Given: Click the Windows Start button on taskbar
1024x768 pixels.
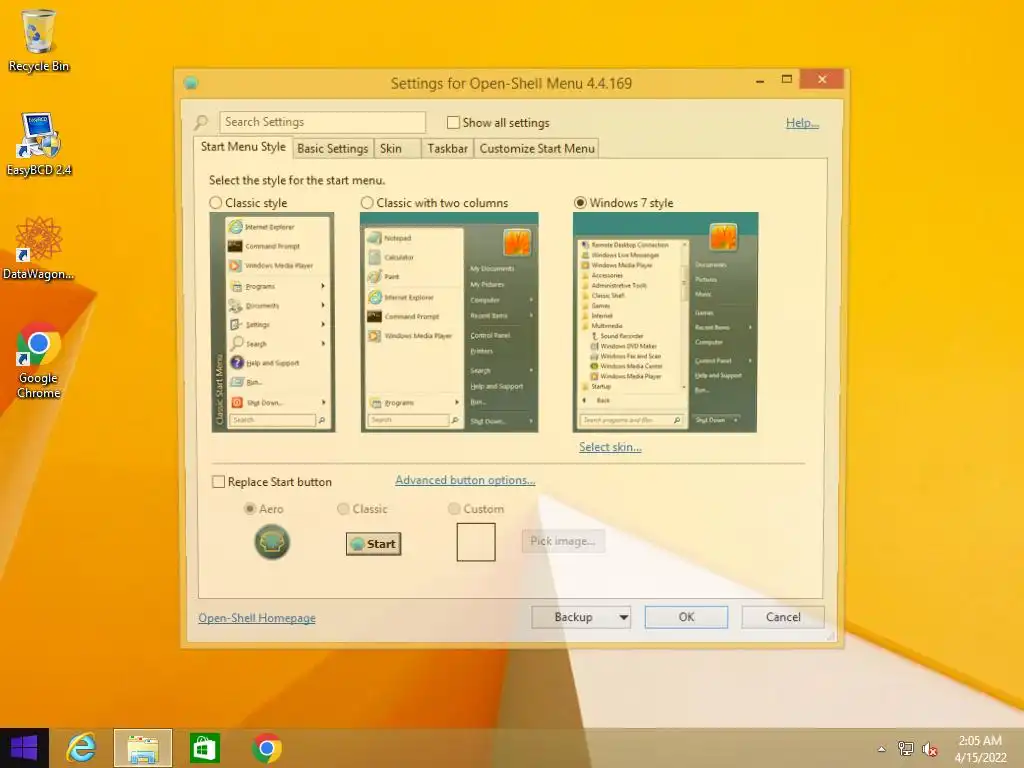Looking at the screenshot, I should coord(24,748).
